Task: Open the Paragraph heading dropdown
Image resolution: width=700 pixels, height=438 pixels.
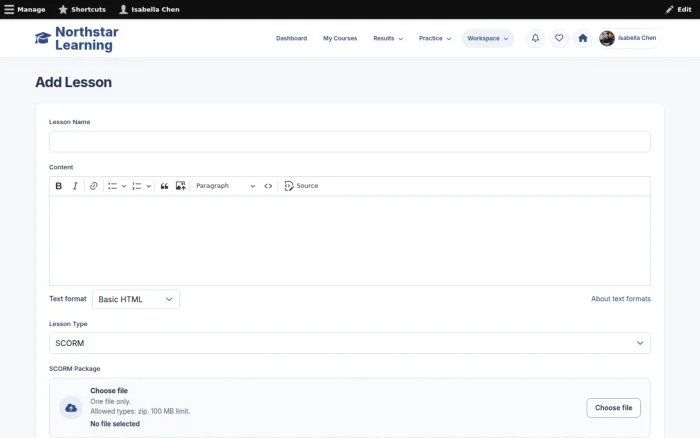Action: pos(225,186)
